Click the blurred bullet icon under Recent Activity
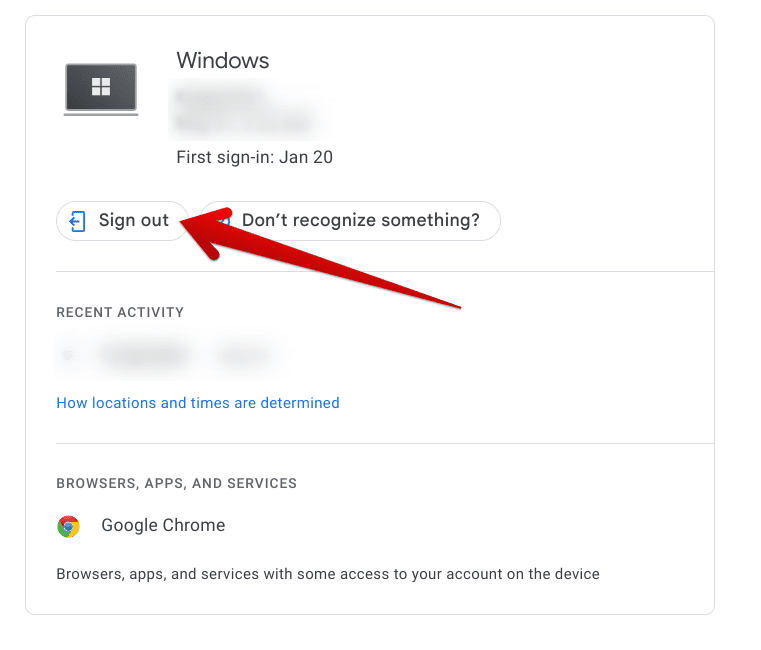Viewport: 761px width, 650px height. pos(68,354)
